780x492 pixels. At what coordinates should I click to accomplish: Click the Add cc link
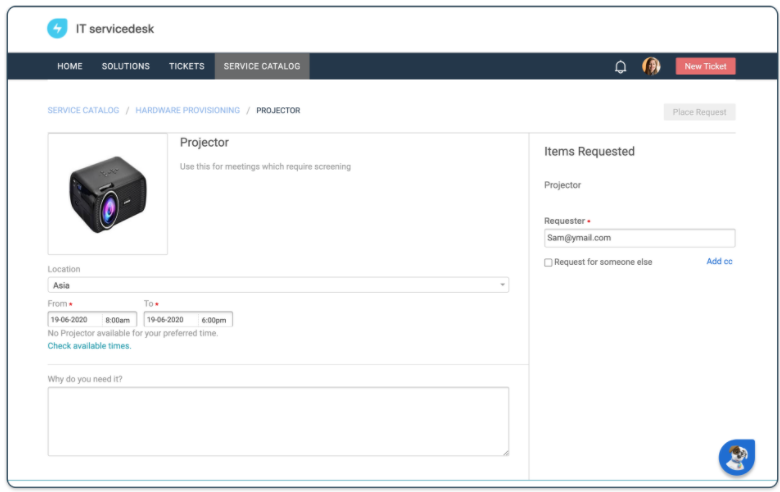(x=719, y=262)
